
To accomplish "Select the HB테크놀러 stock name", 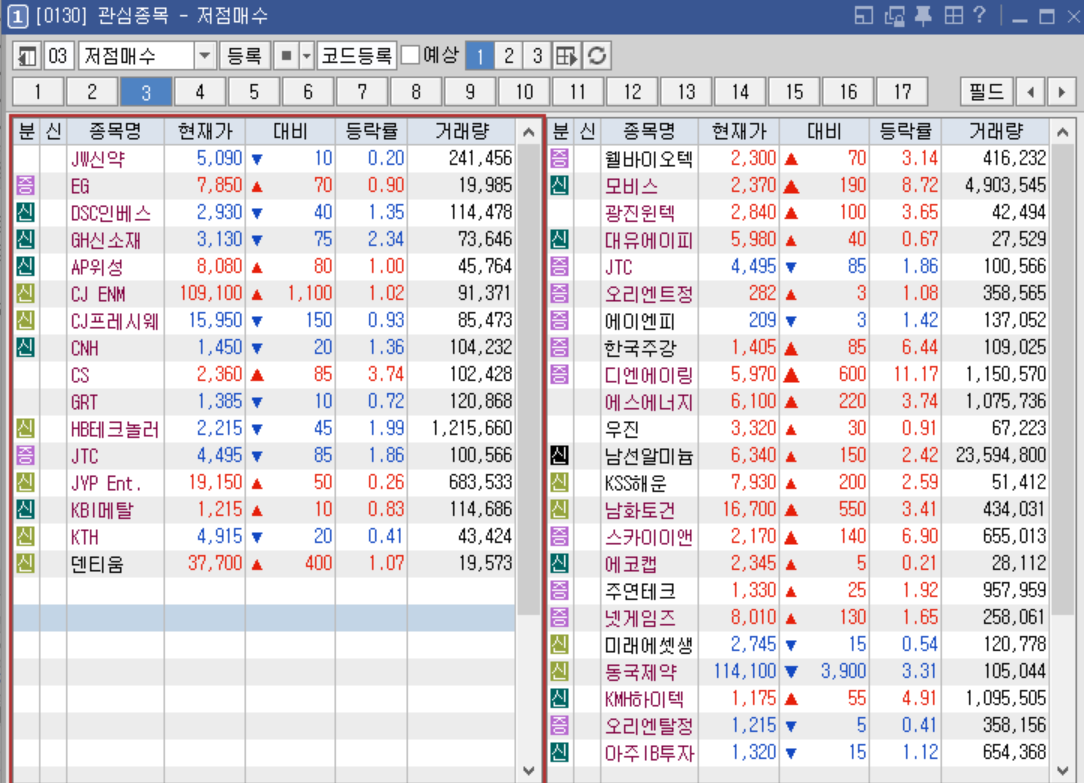I will point(115,429).
